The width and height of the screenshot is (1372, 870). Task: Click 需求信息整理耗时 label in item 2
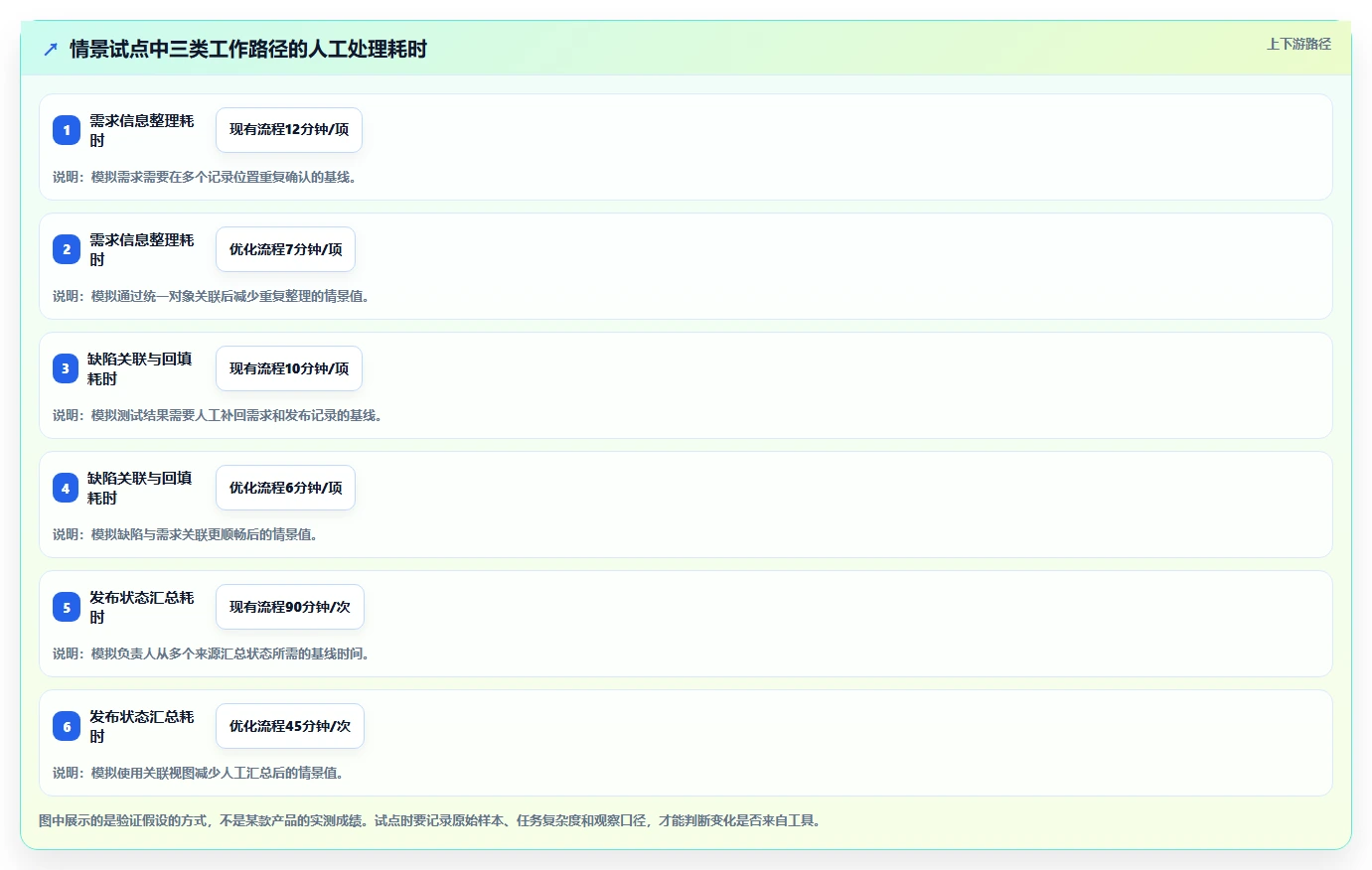click(142, 249)
